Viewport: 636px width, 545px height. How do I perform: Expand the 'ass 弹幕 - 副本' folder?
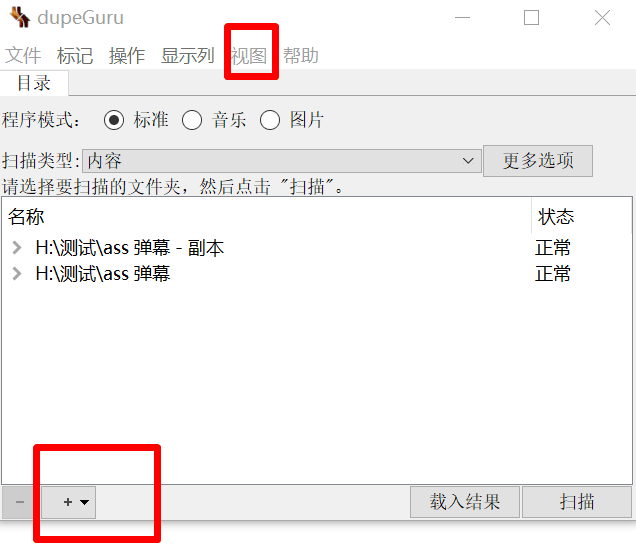coord(17,247)
